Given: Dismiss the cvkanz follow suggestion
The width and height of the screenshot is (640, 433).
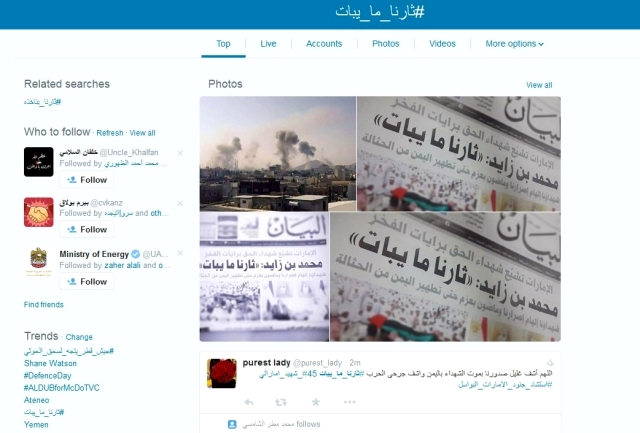Looking at the screenshot, I should tap(180, 203).
